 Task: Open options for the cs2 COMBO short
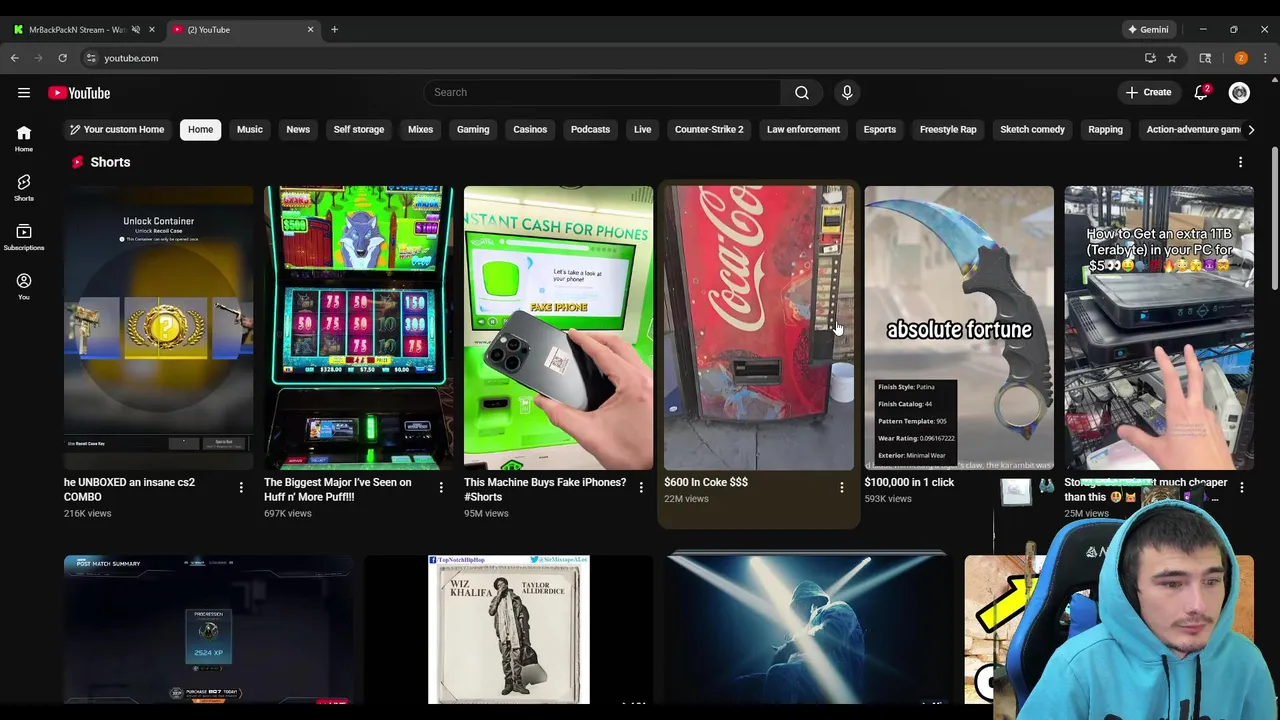pyautogui.click(x=241, y=487)
